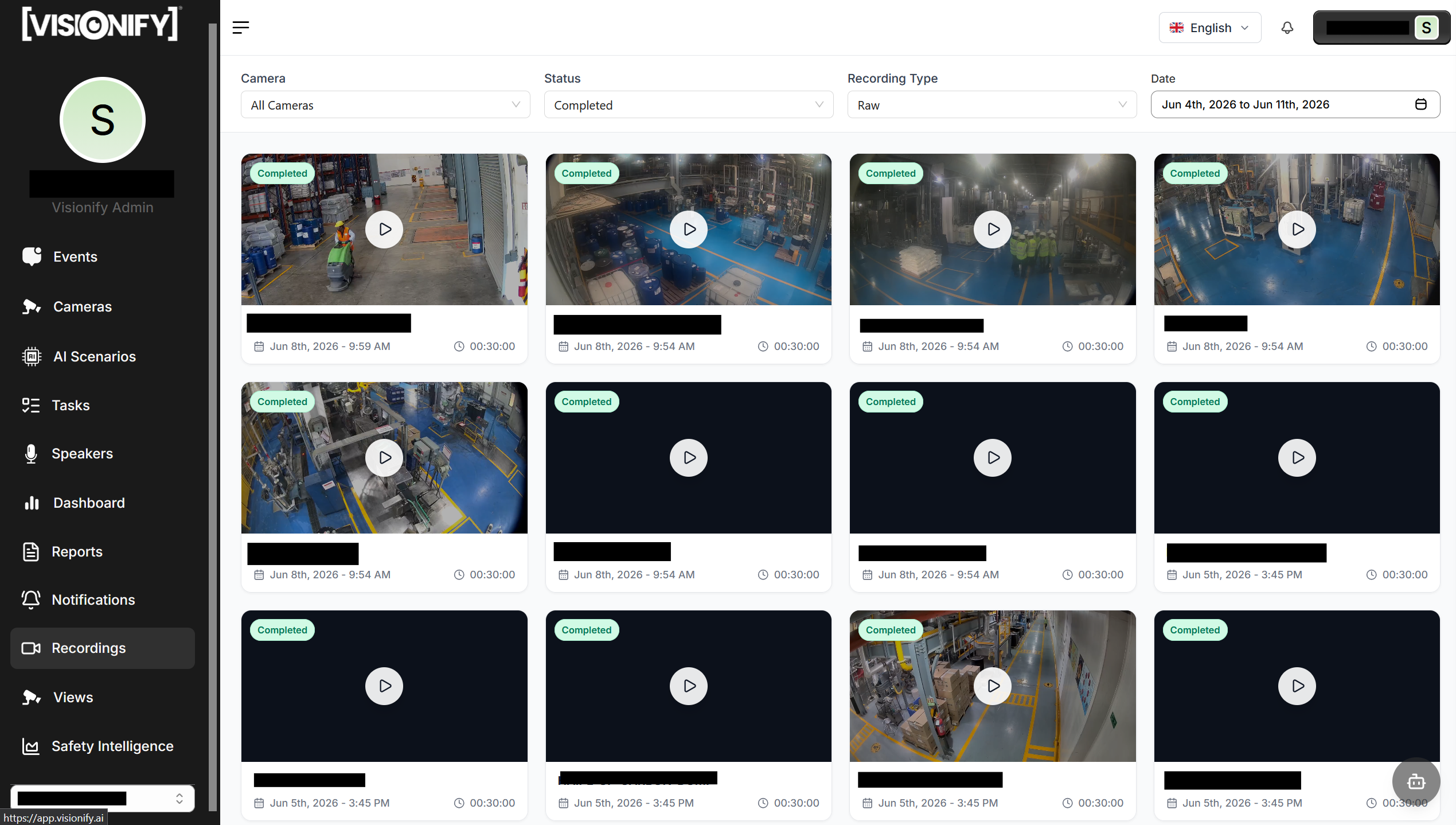Open the Events page
Image resolution: width=1456 pixels, height=825 pixels.
[75, 256]
